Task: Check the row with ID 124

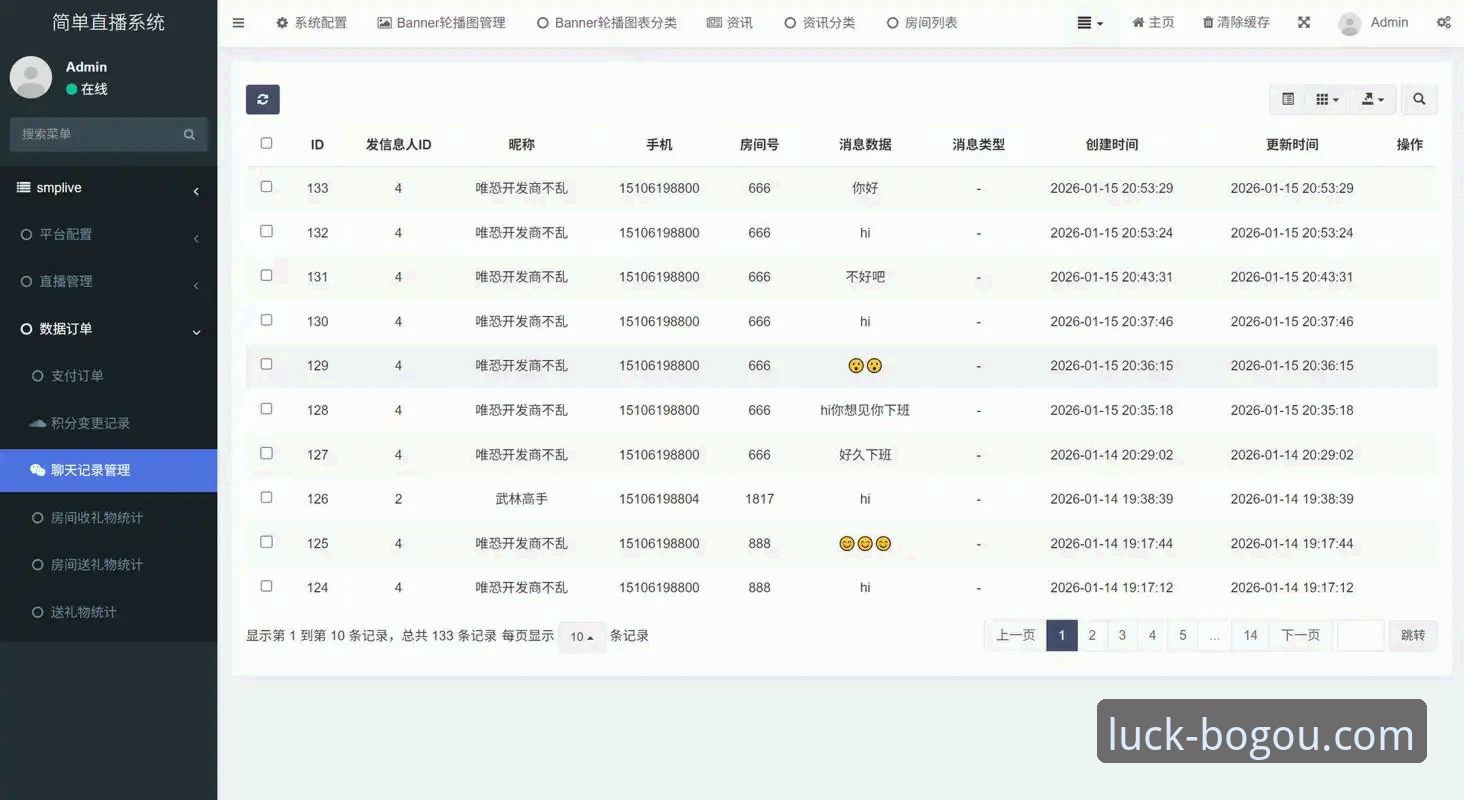Action: pos(266,586)
